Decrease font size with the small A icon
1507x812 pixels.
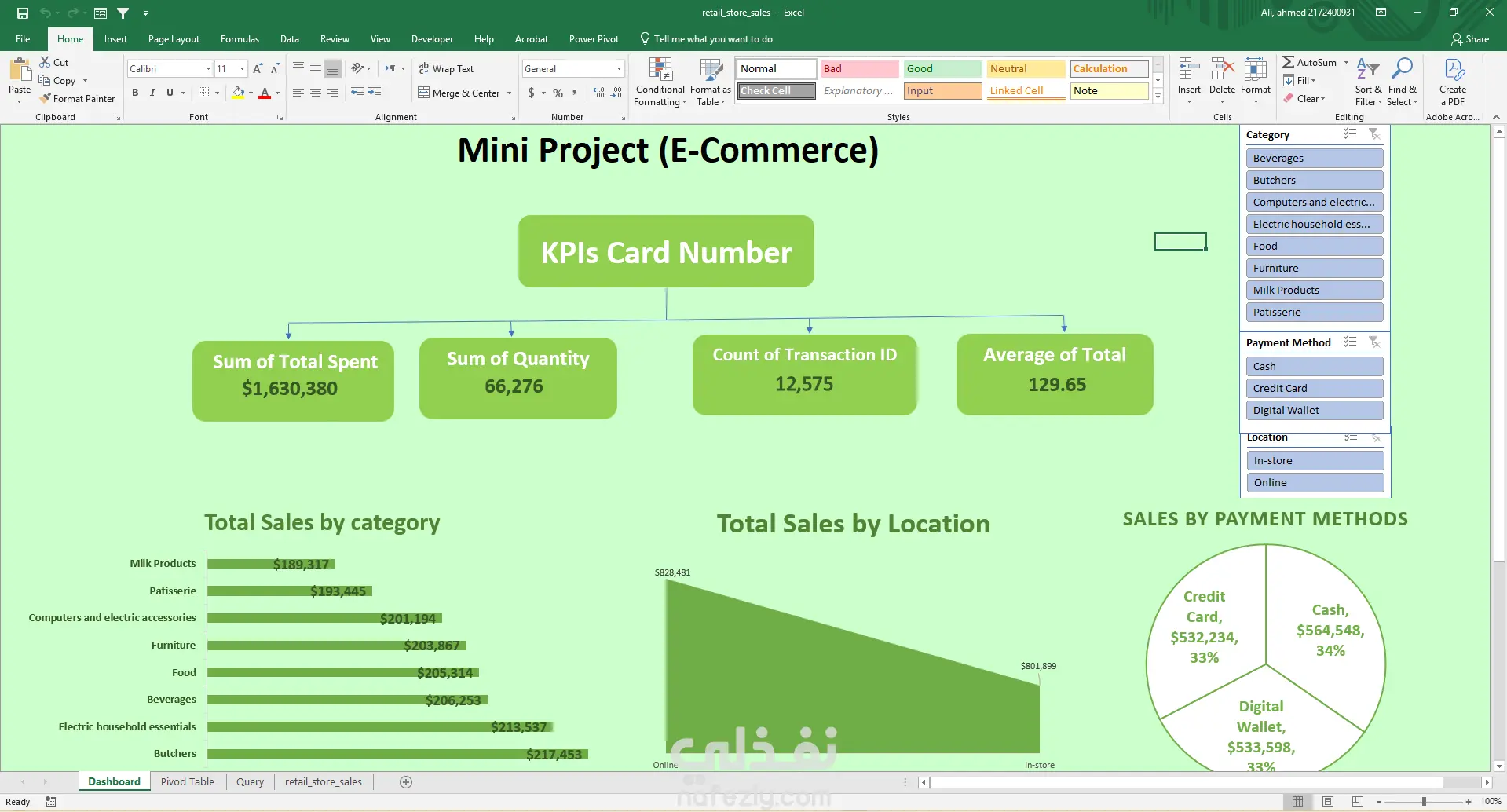[x=275, y=69]
